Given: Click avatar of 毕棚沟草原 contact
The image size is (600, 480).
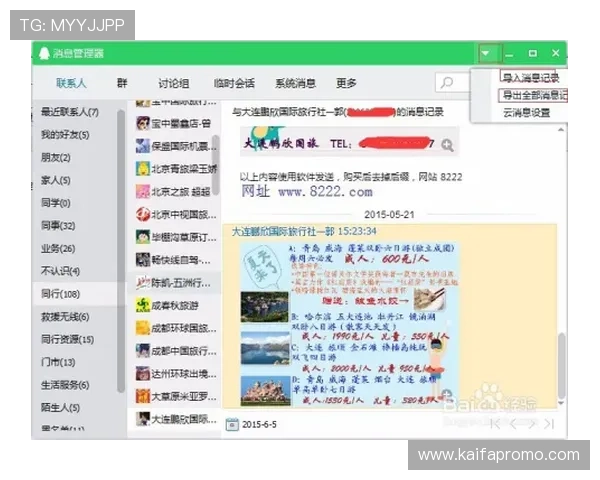Looking at the screenshot, I should coord(143,237).
